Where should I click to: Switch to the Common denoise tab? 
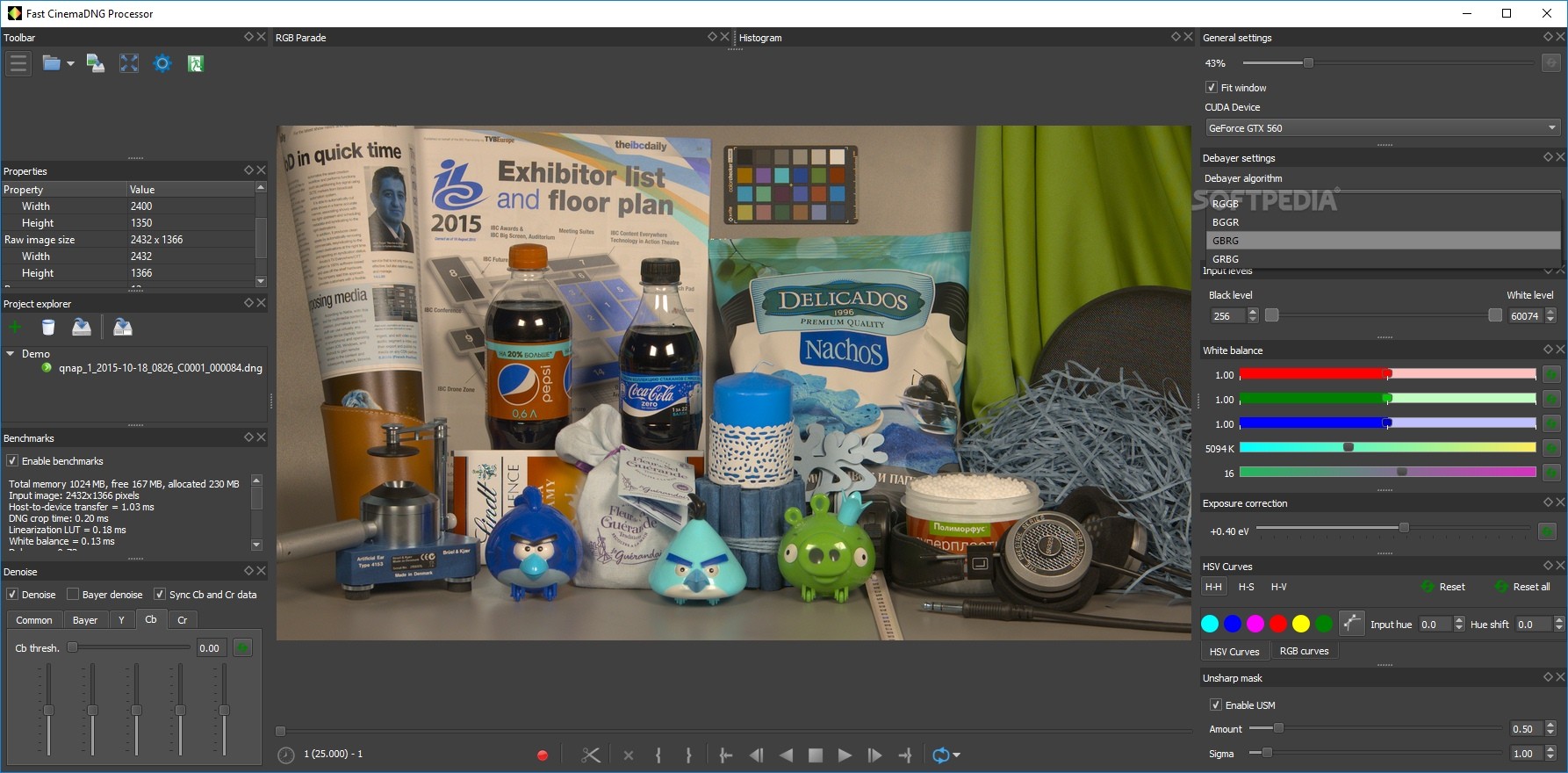point(34,620)
